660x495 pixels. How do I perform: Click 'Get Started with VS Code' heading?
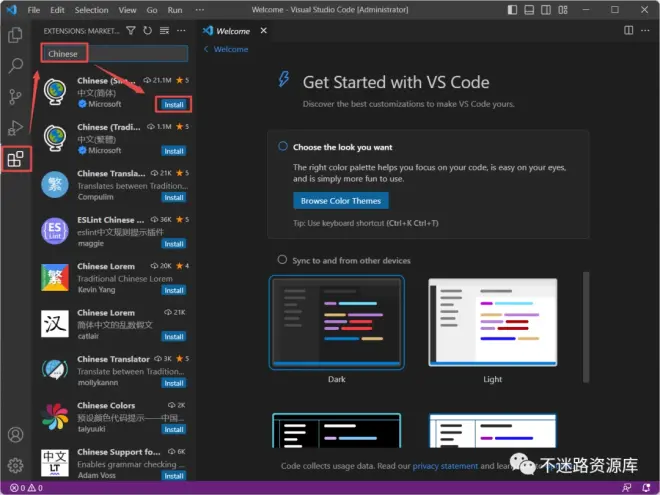396,82
